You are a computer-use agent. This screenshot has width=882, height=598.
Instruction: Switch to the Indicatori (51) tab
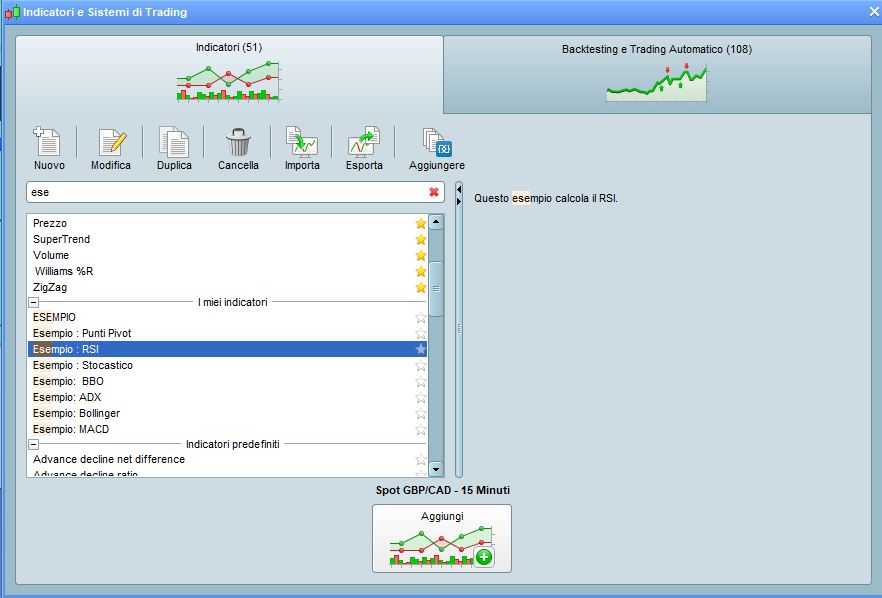click(x=230, y=73)
